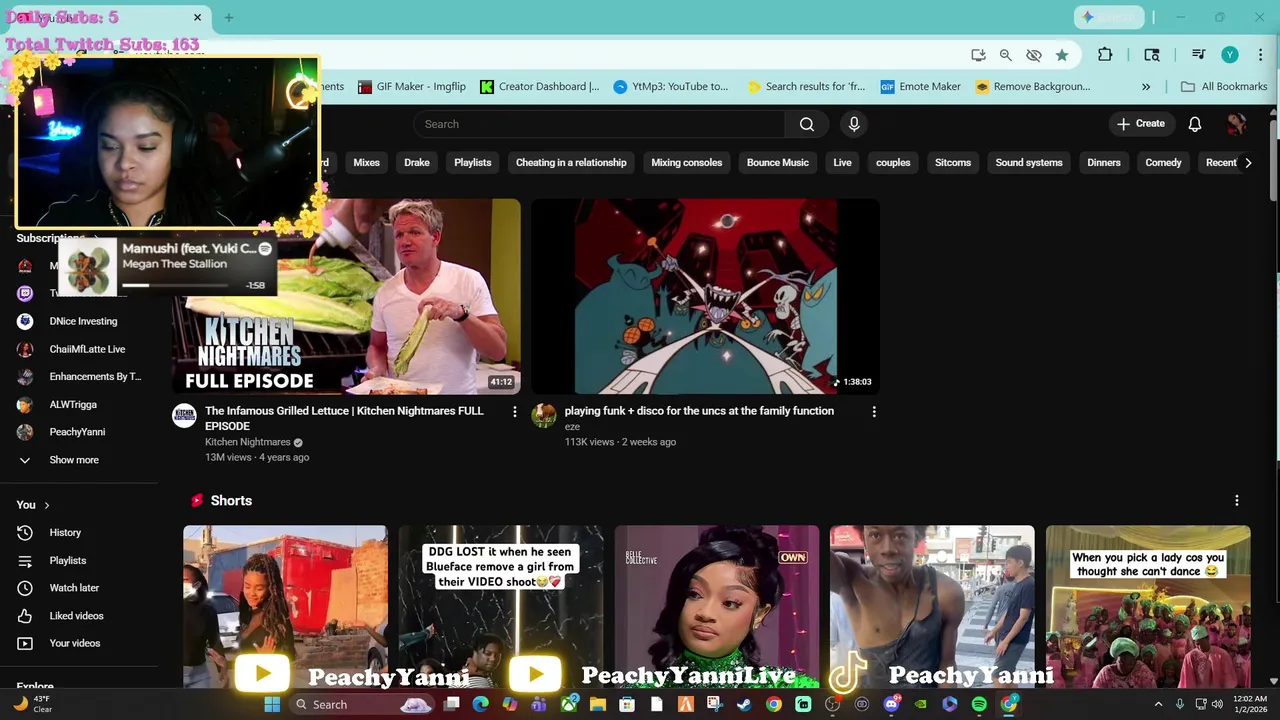Open GIF Maker - Imgflip bookmark
The image size is (1280, 720).
coord(411,87)
